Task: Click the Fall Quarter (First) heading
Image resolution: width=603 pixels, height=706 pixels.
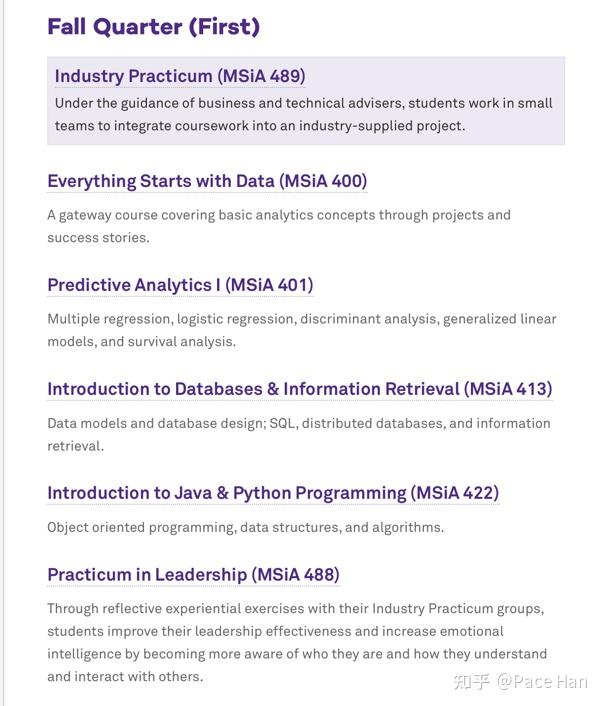Action: pos(154,27)
